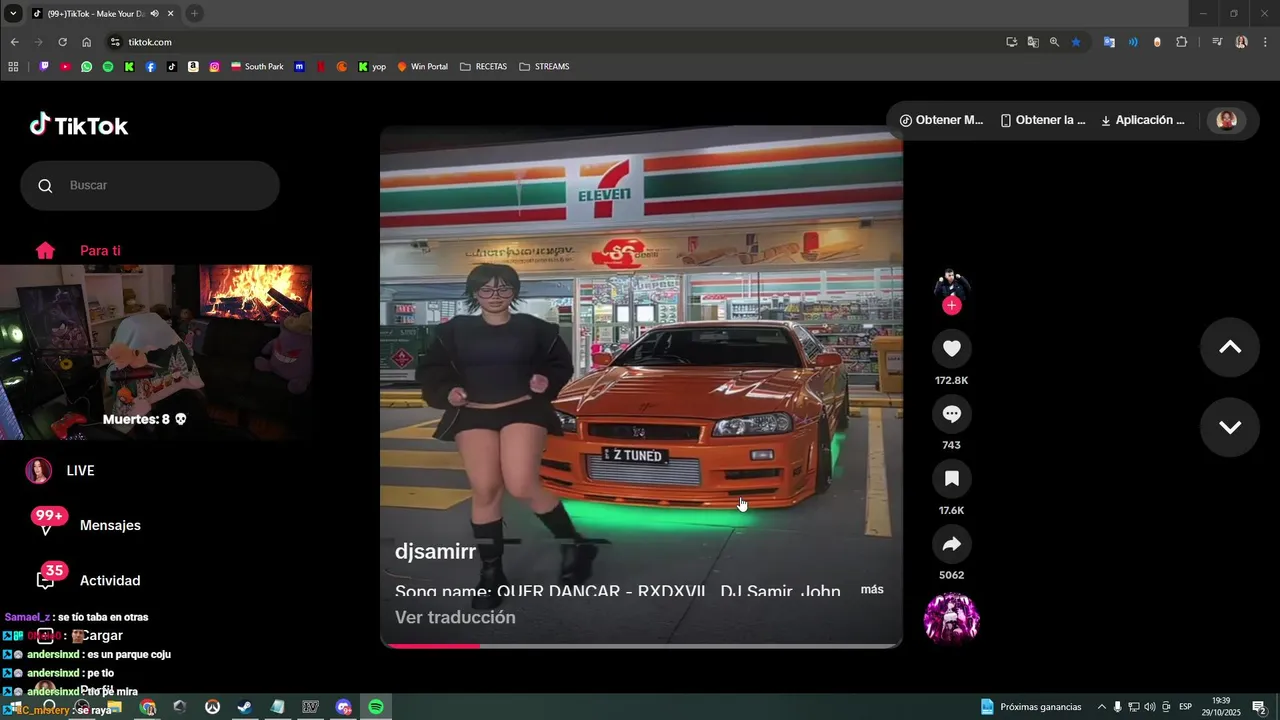Open the Amazon bookmark
The height and width of the screenshot is (720, 1280).
193,67
